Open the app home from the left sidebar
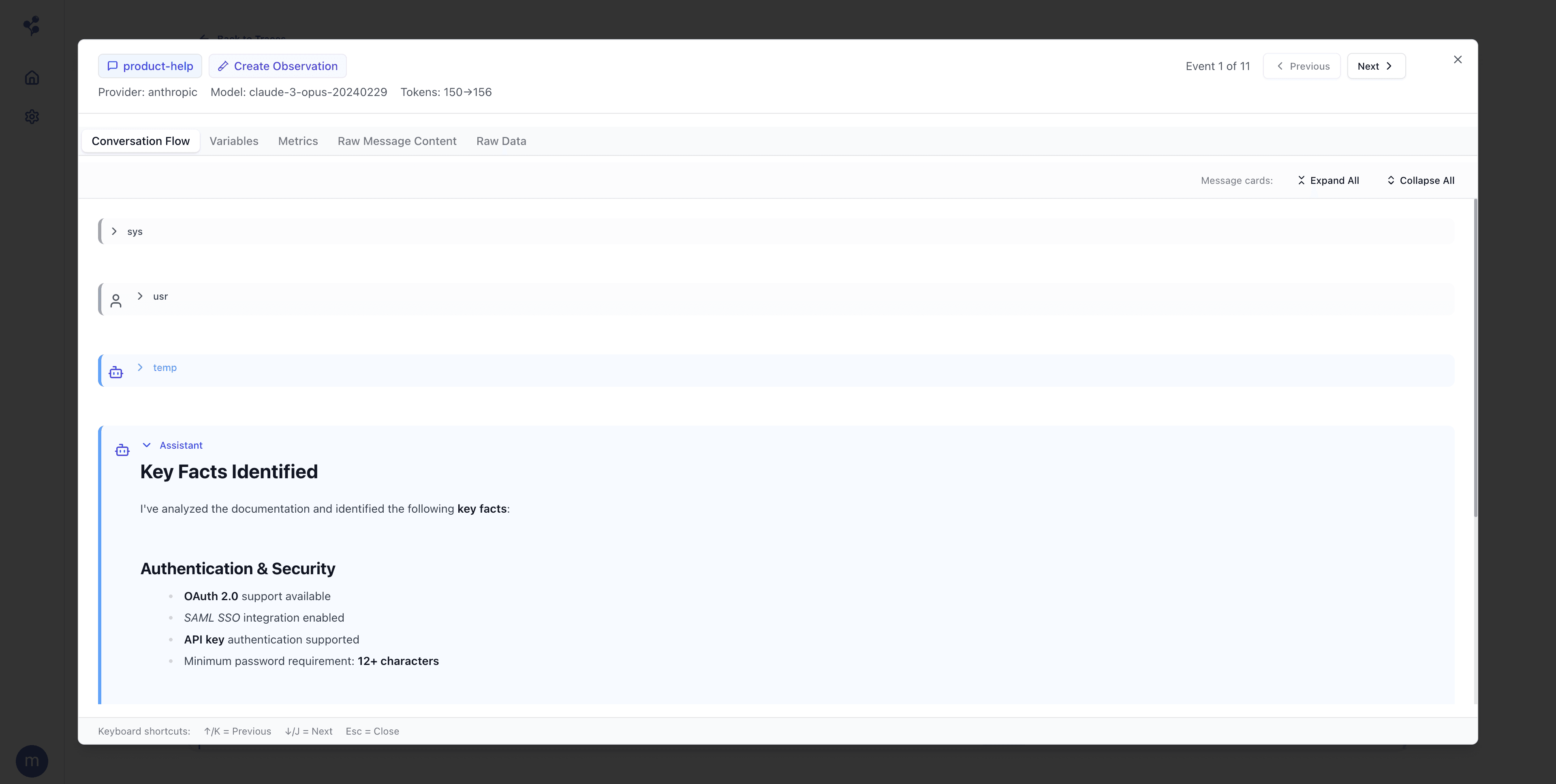The width and height of the screenshot is (1556, 784). coord(32,77)
